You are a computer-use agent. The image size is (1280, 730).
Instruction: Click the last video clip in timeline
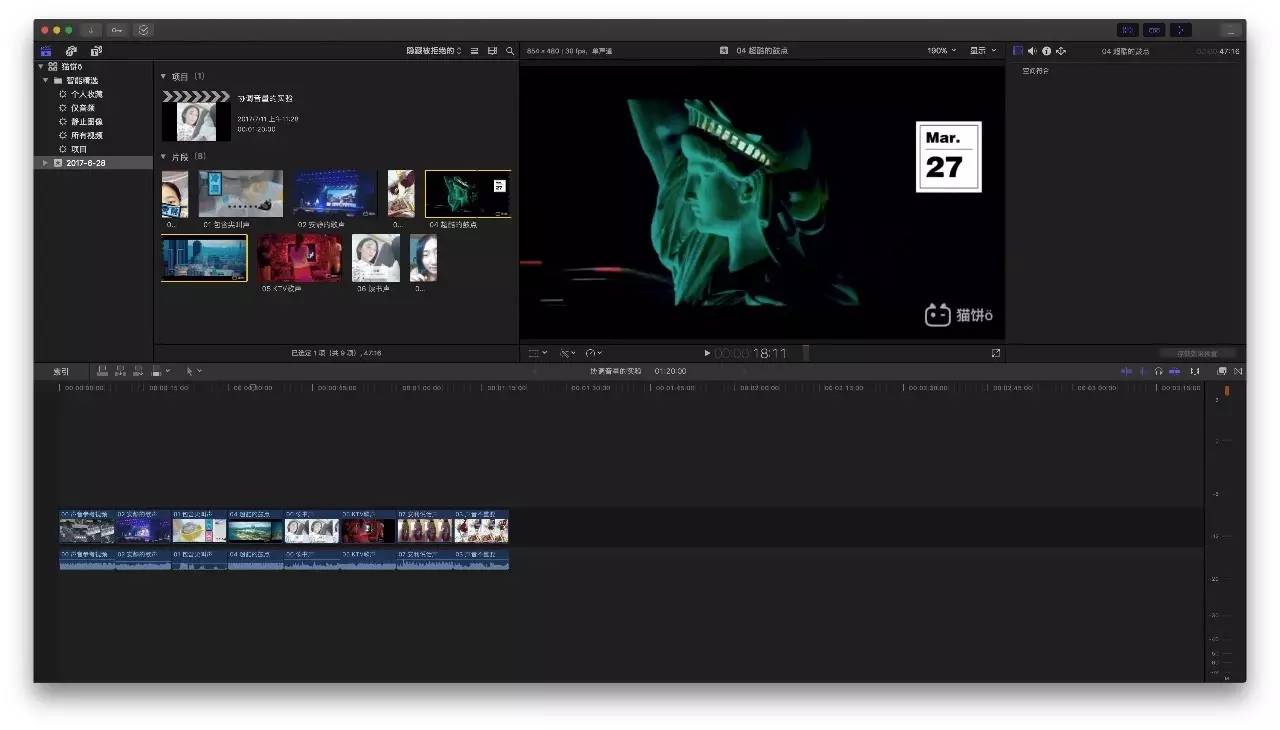(x=481, y=527)
